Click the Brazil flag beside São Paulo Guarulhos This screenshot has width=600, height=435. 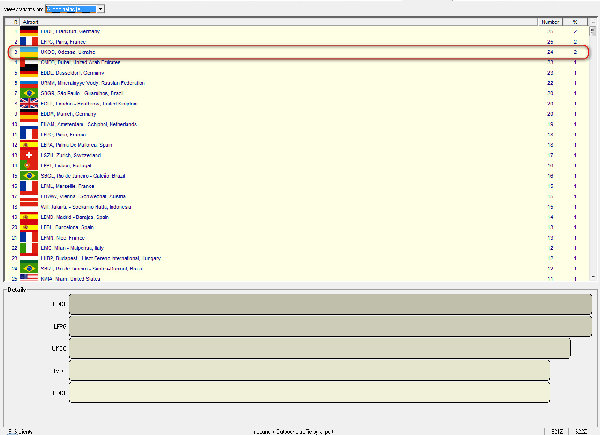(x=29, y=93)
